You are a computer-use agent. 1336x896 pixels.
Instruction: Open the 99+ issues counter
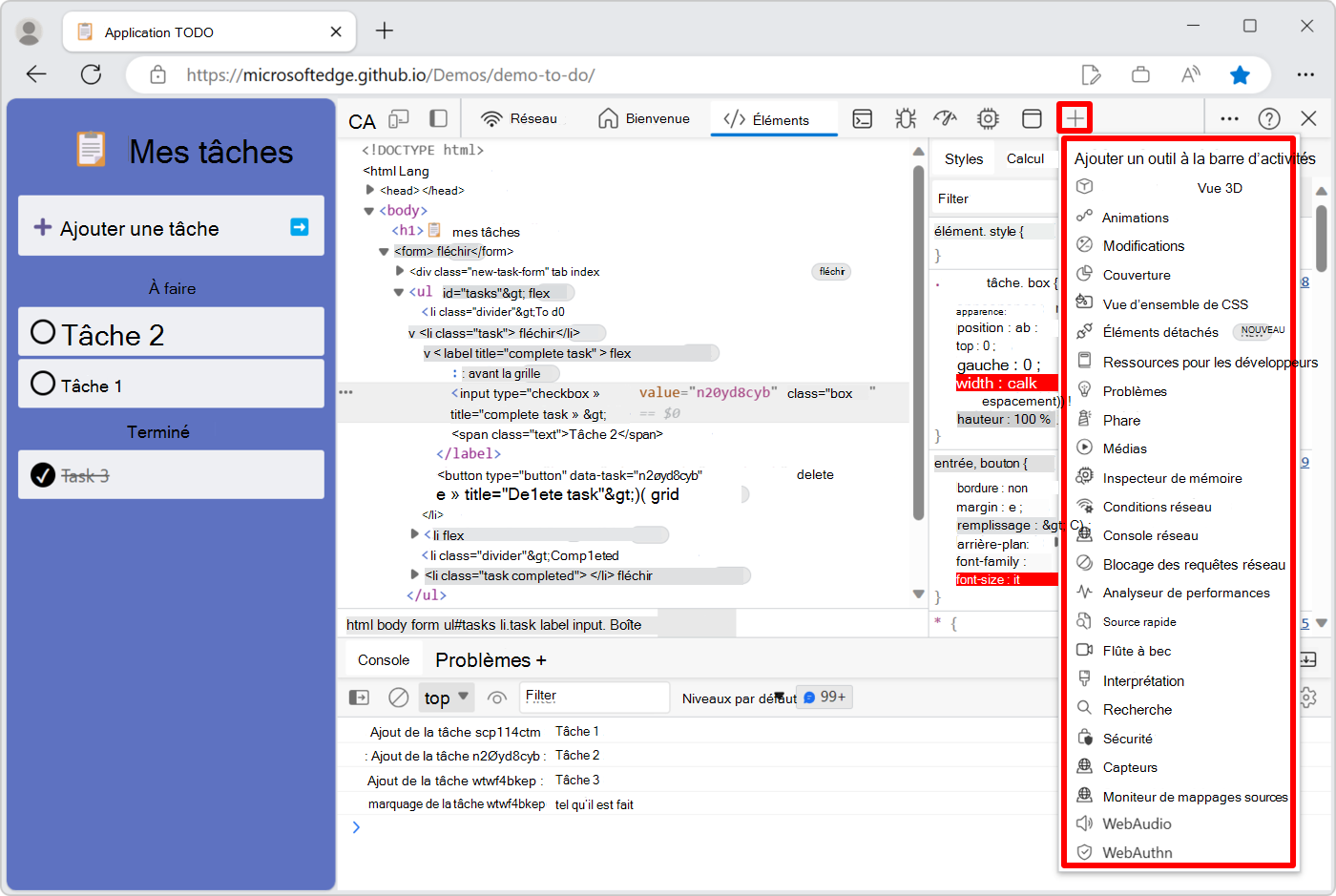coord(823,698)
